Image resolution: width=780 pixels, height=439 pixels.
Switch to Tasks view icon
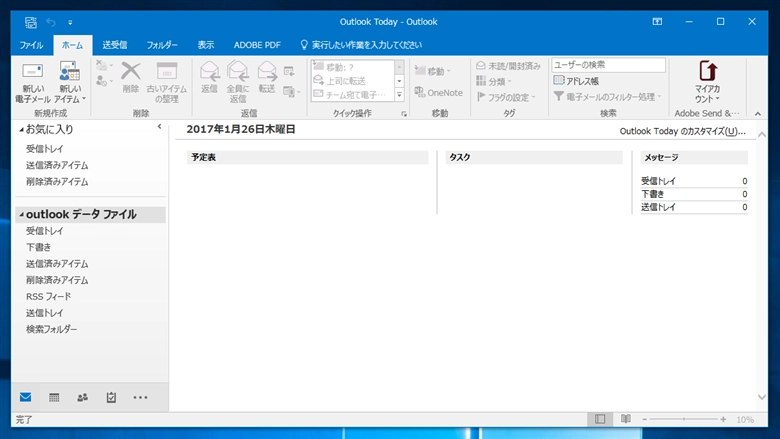point(111,397)
